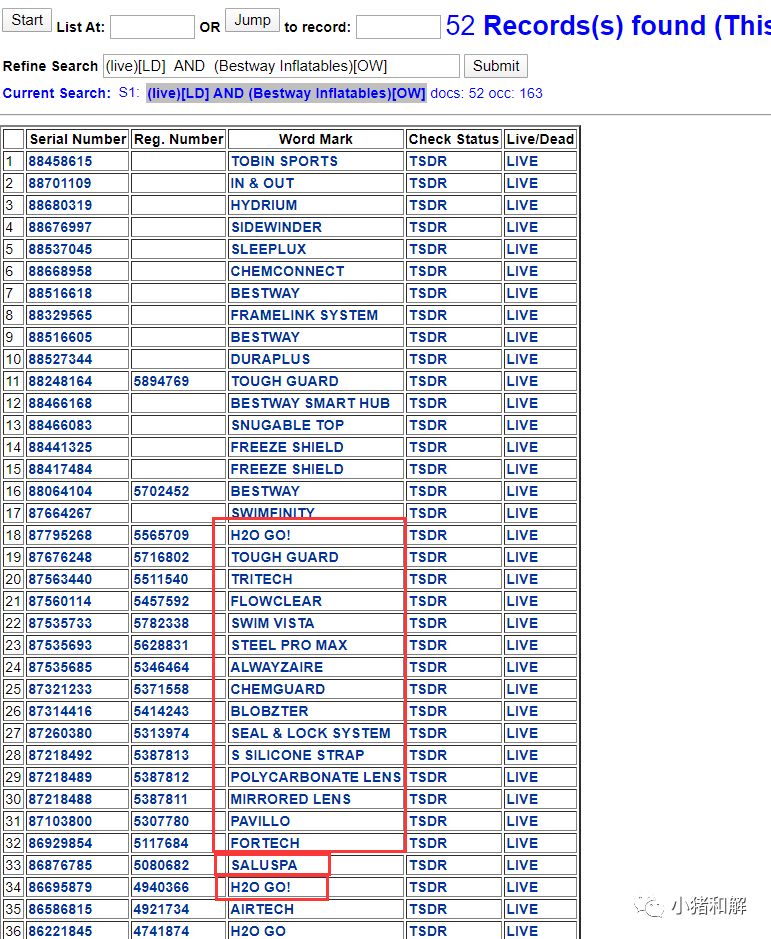
Task: Open the SIDEWINDER word mark link
Action: (x=276, y=227)
